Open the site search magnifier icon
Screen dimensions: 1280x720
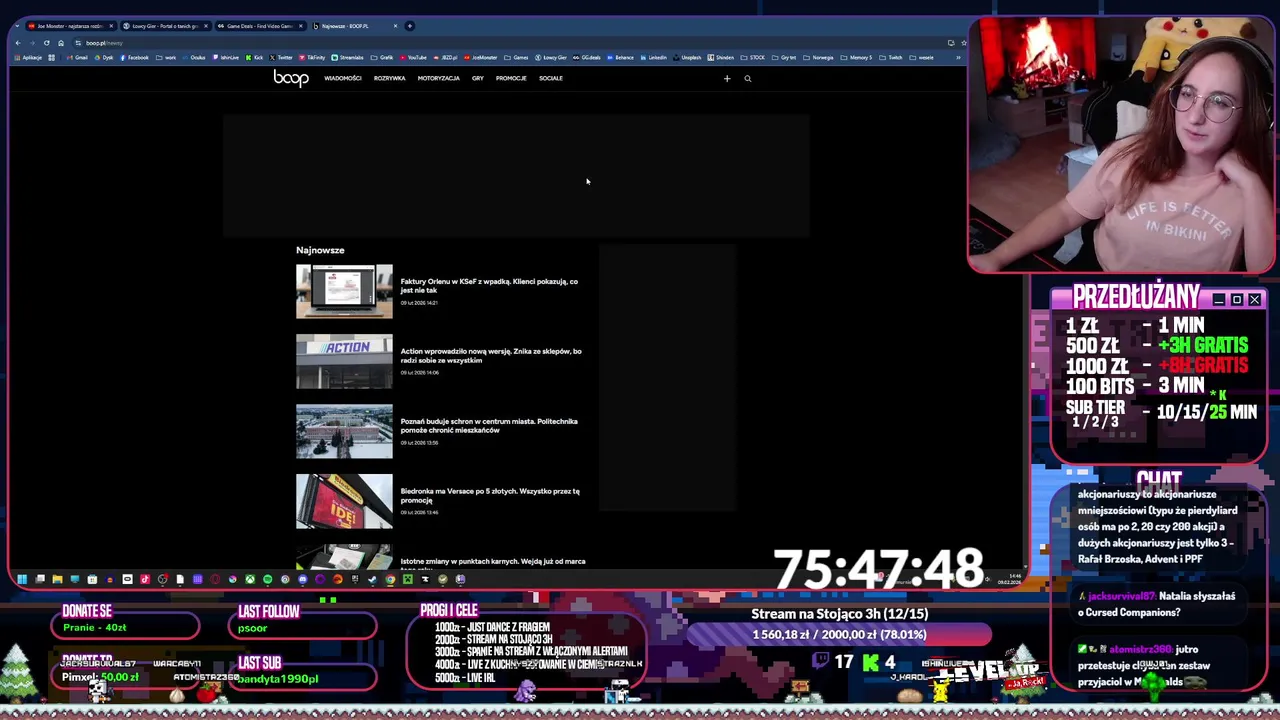coord(747,78)
